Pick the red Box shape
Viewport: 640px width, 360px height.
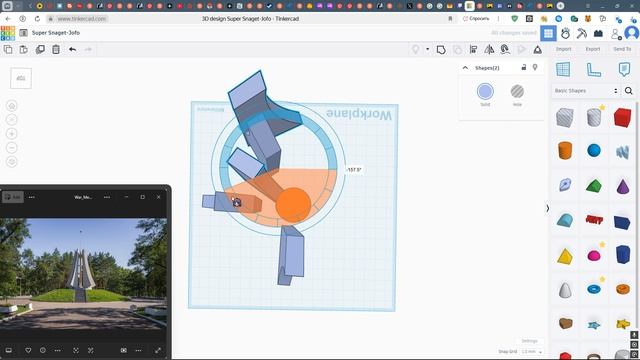[x=622, y=118]
